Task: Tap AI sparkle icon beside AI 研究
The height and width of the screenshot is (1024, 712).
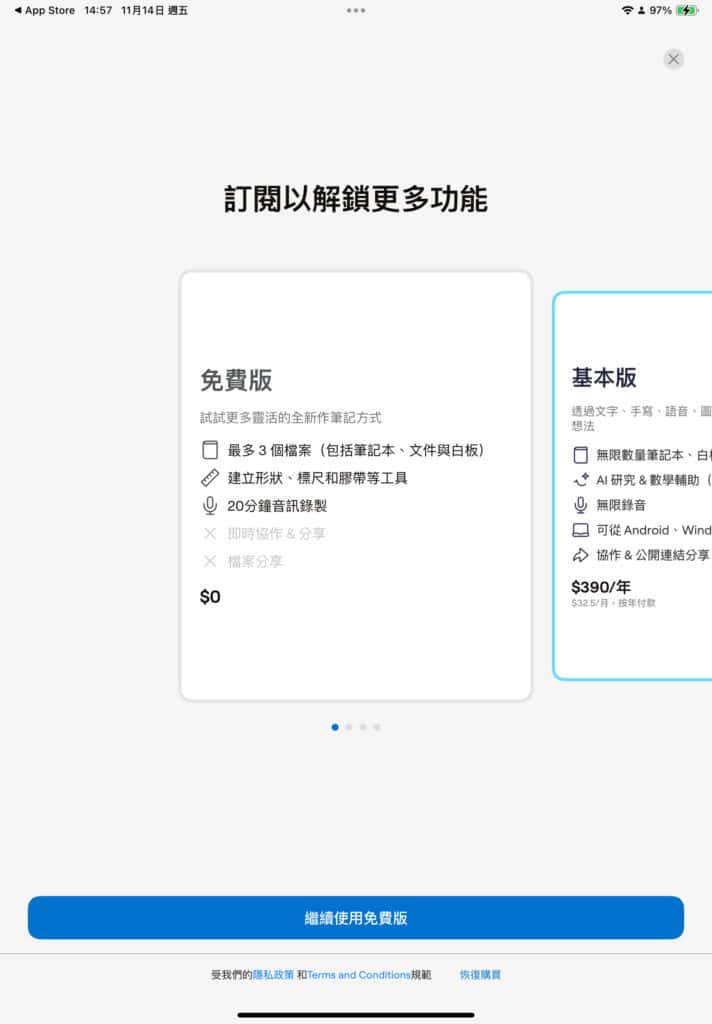Action: point(581,480)
